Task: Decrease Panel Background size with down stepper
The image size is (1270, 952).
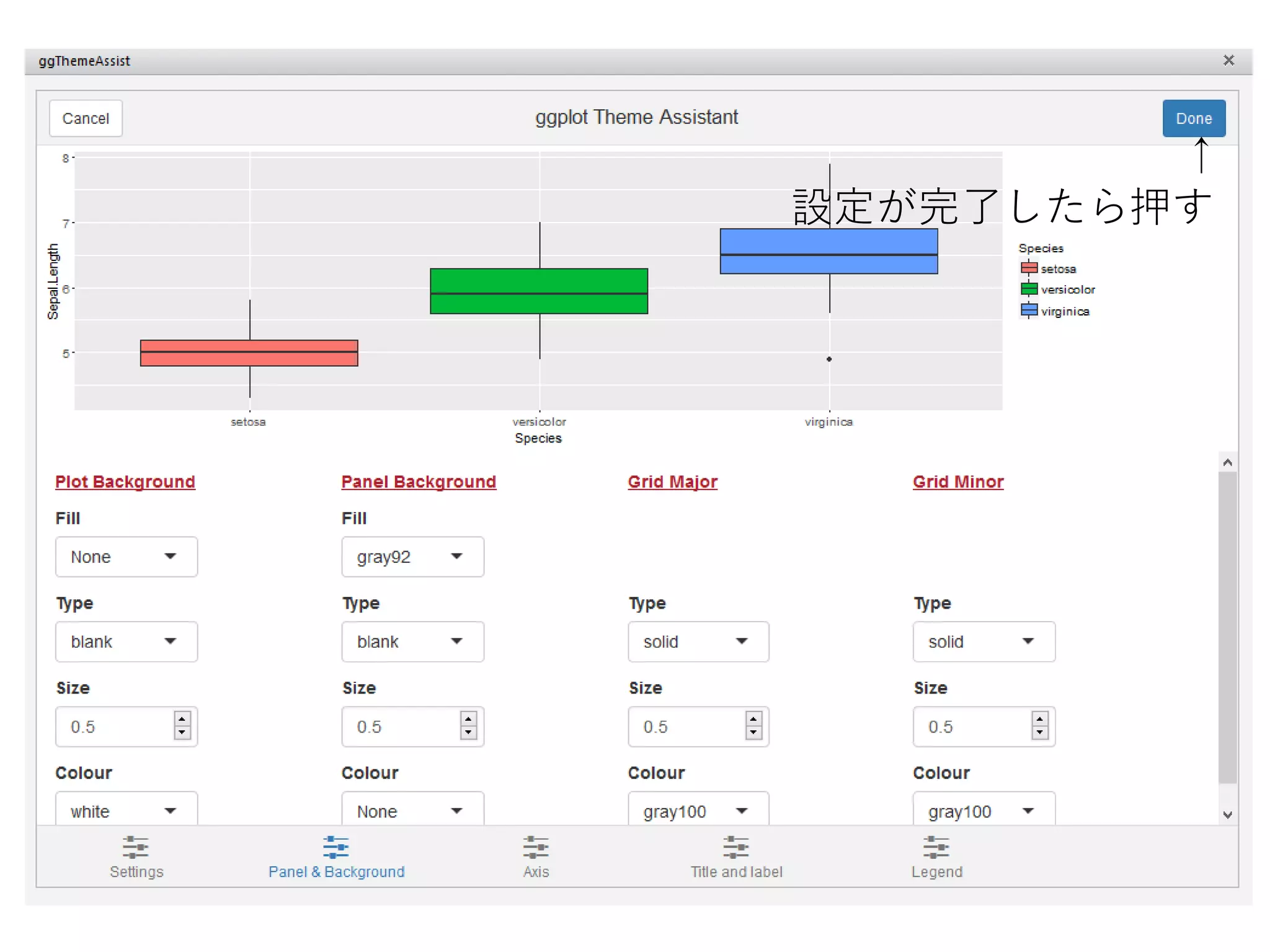Action: point(468,733)
